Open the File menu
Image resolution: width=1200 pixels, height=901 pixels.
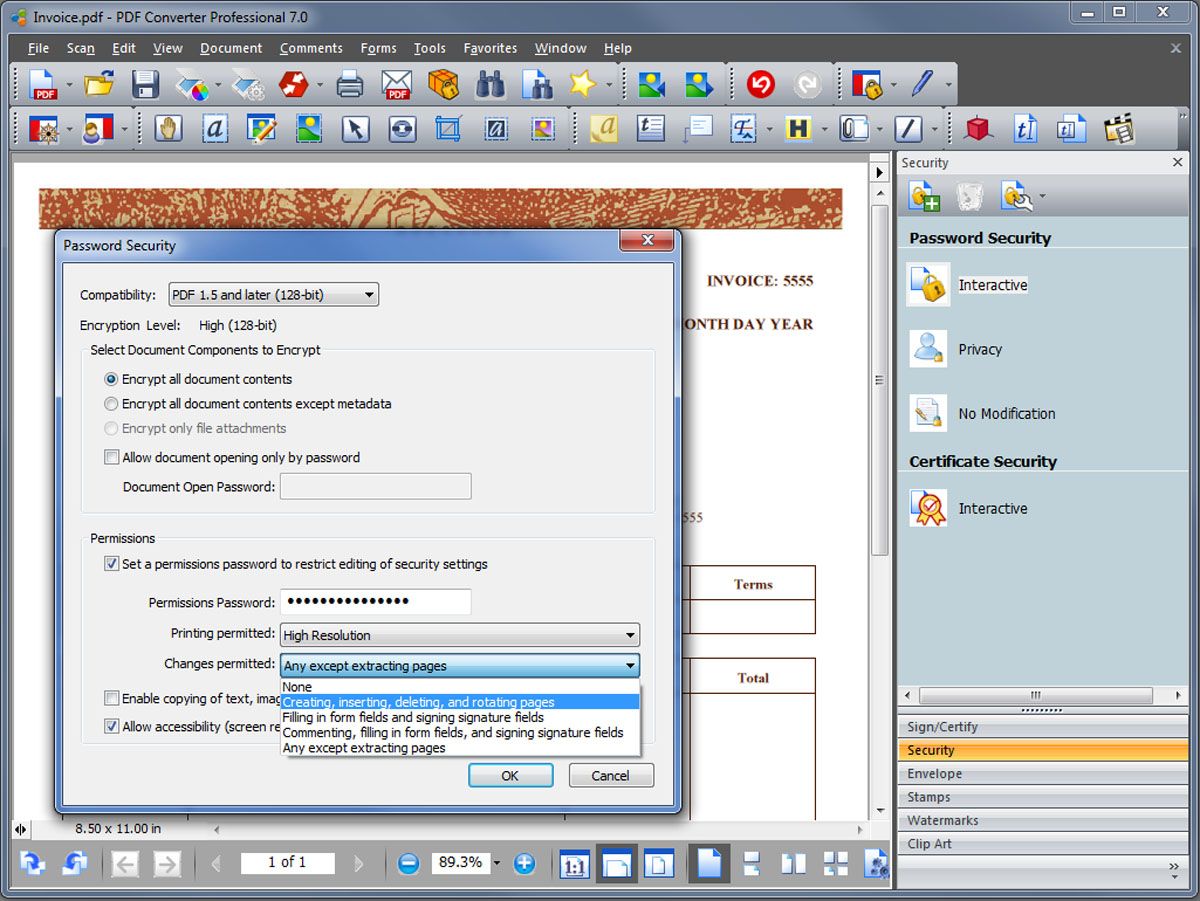38,48
